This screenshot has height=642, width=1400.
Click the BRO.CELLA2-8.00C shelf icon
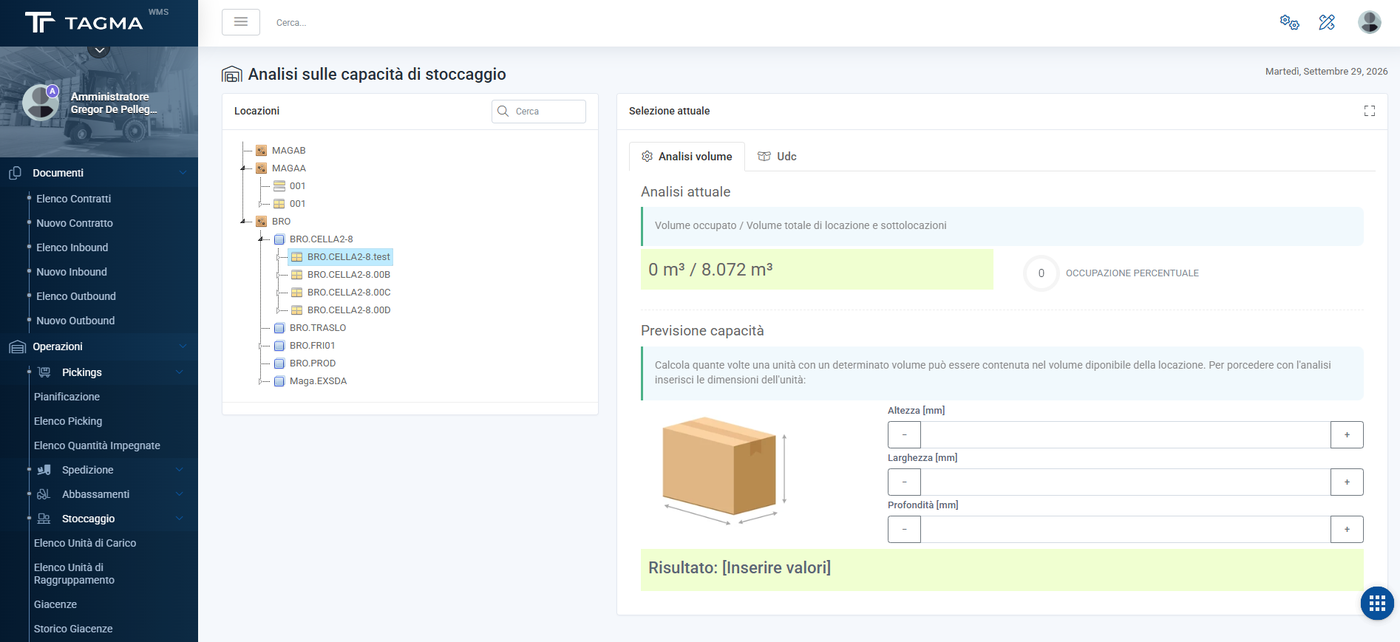[297, 292]
